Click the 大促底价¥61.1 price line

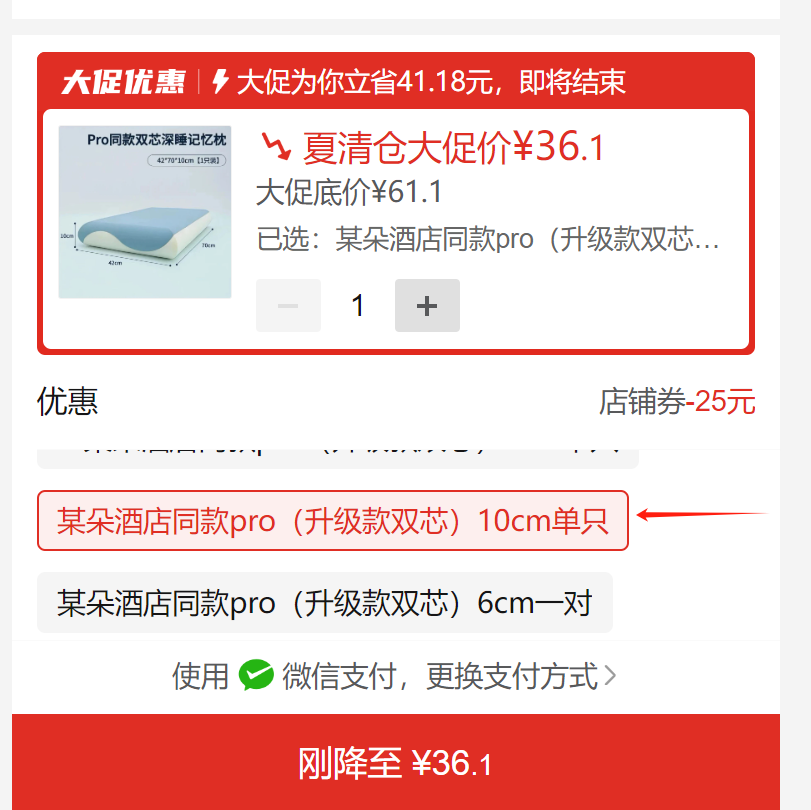(x=349, y=192)
